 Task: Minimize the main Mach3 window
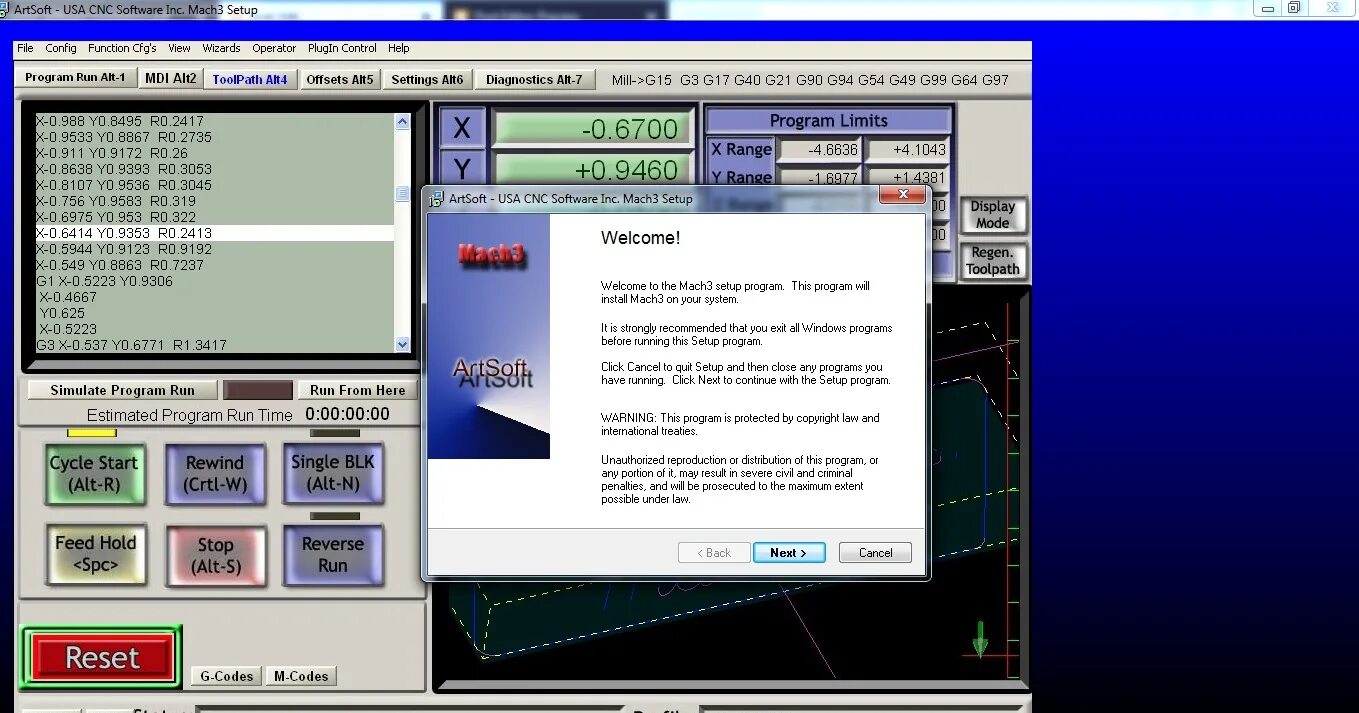(x=1269, y=8)
